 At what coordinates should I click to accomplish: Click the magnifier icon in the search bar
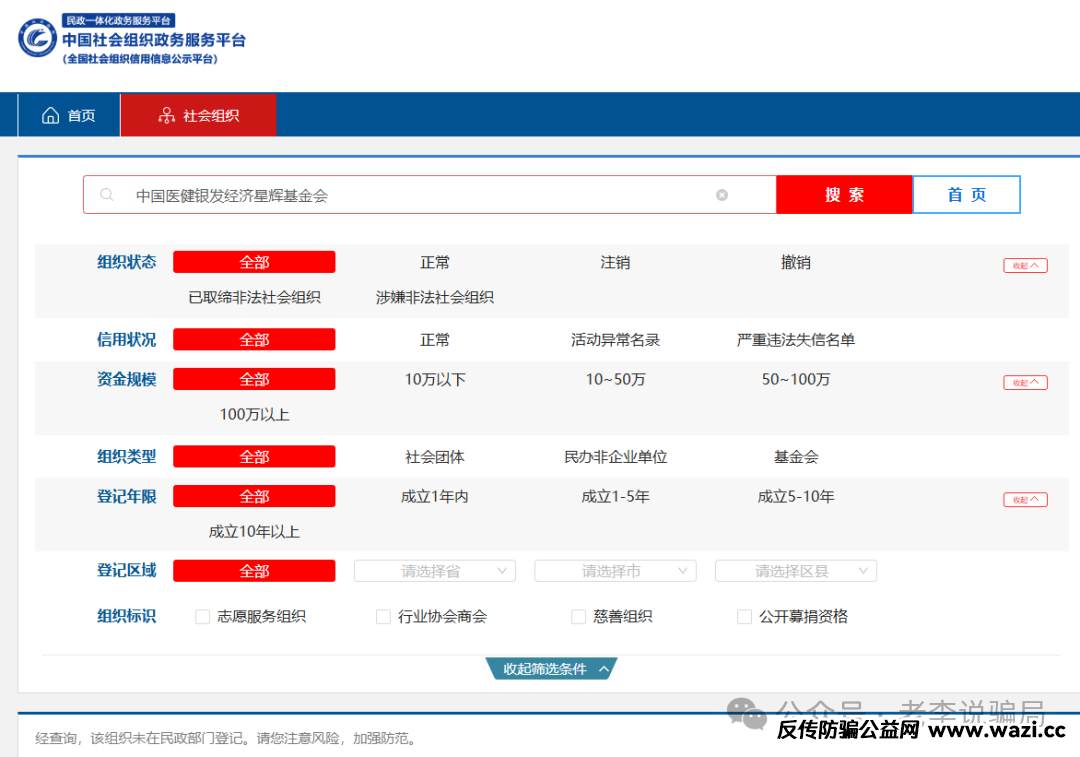[x=107, y=194]
